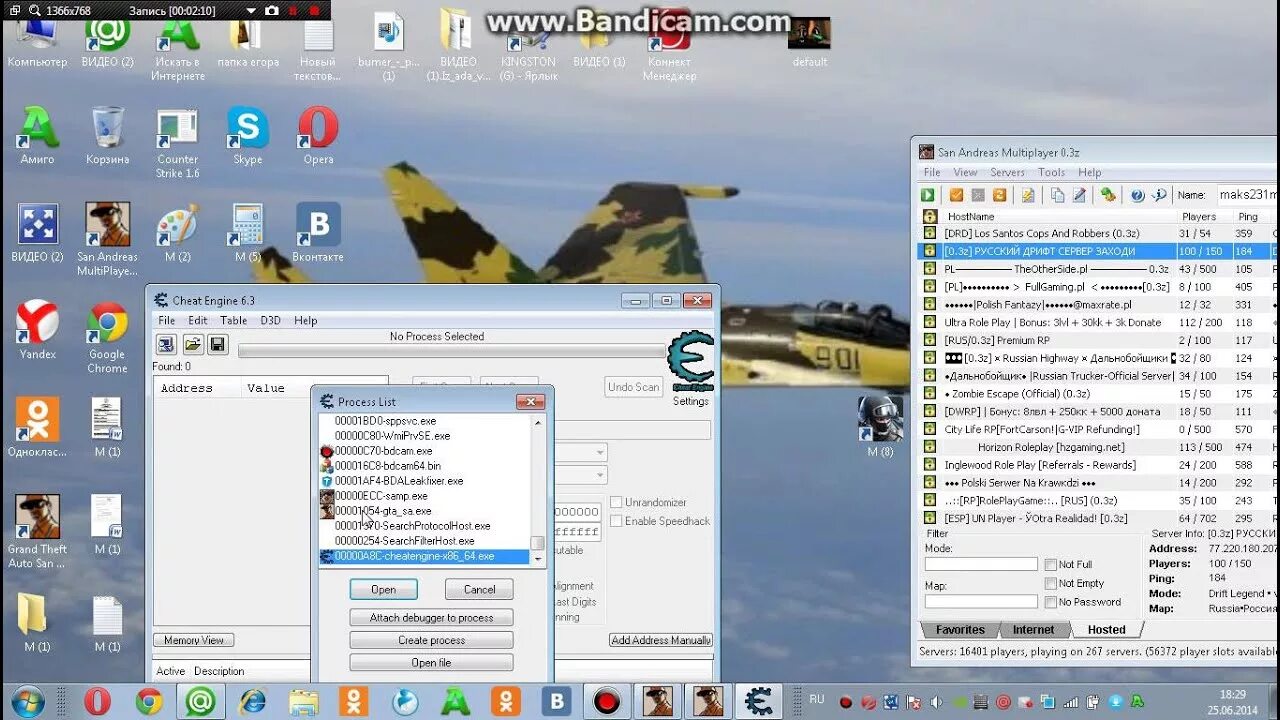This screenshot has height=720, width=1280.
Task: Select the Grand Theft Auto San Andreas icon
Action: [37, 532]
